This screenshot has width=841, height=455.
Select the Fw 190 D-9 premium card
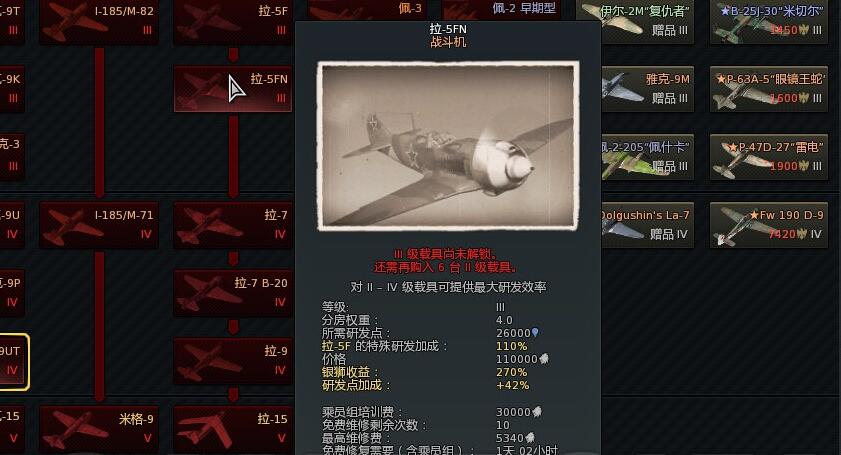coord(769,225)
